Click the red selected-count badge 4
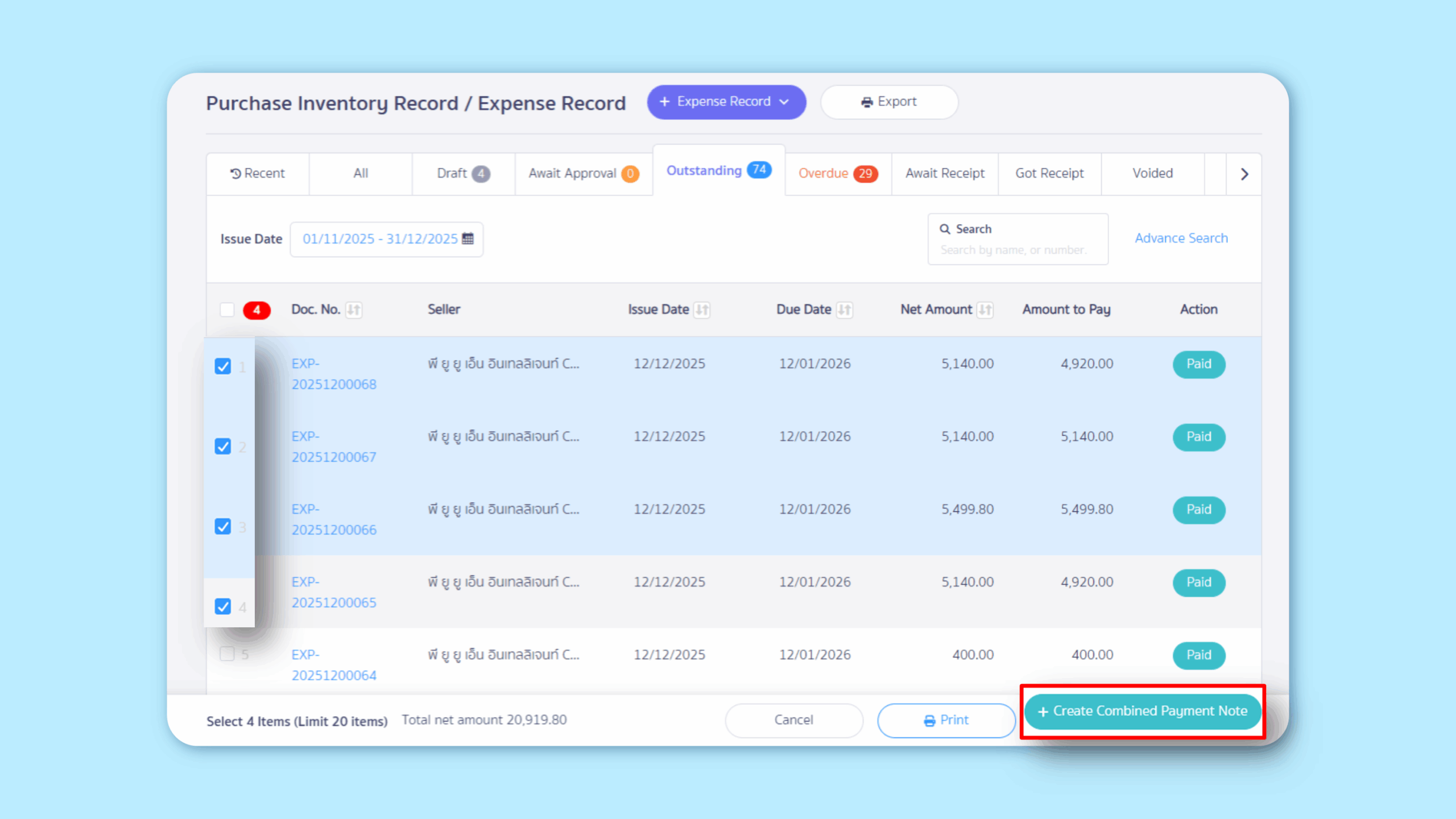This screenshot has width=1456, height=819. tap(257, 310)
